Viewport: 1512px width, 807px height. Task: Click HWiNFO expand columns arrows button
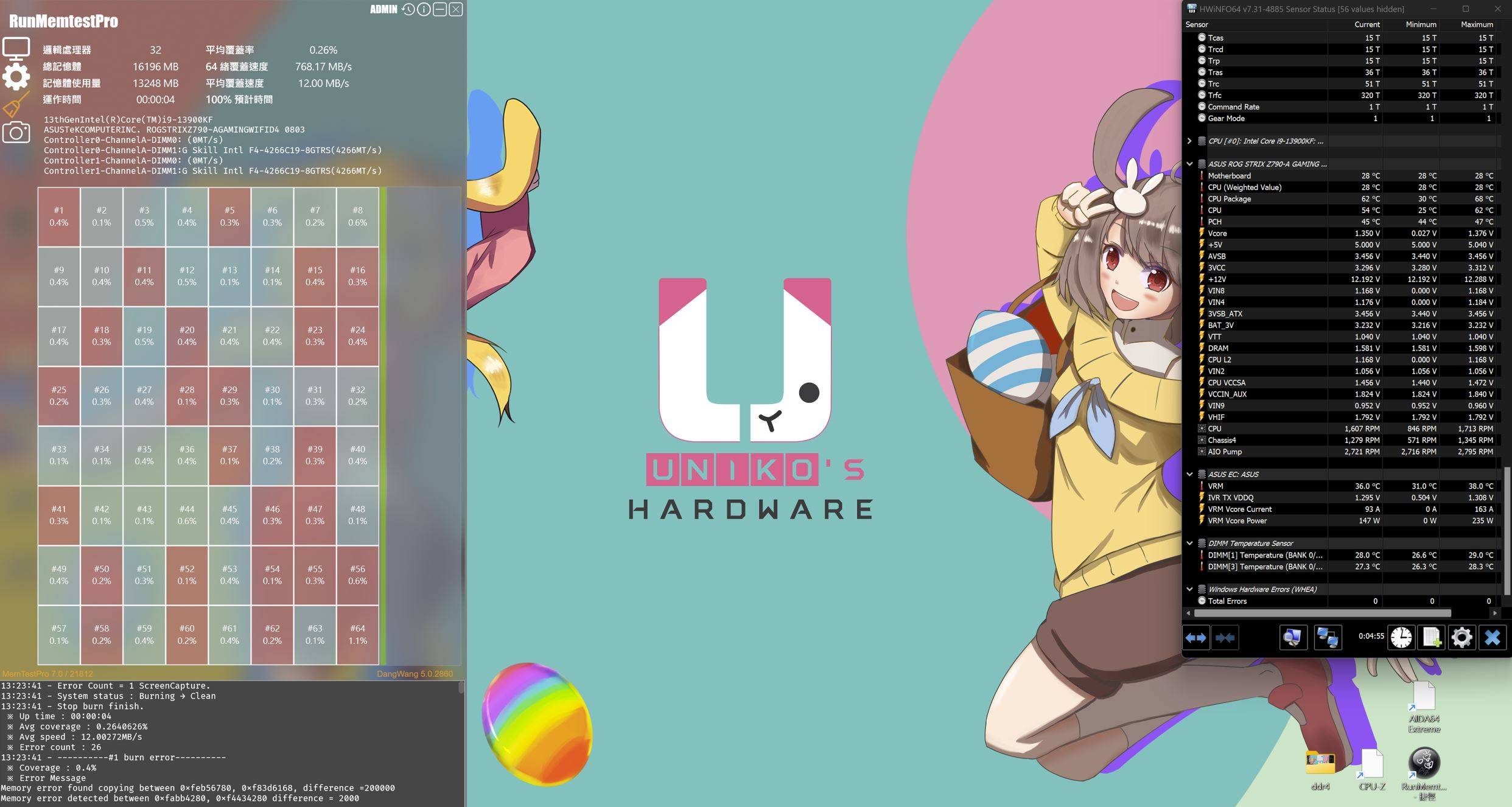[1195, 637]
